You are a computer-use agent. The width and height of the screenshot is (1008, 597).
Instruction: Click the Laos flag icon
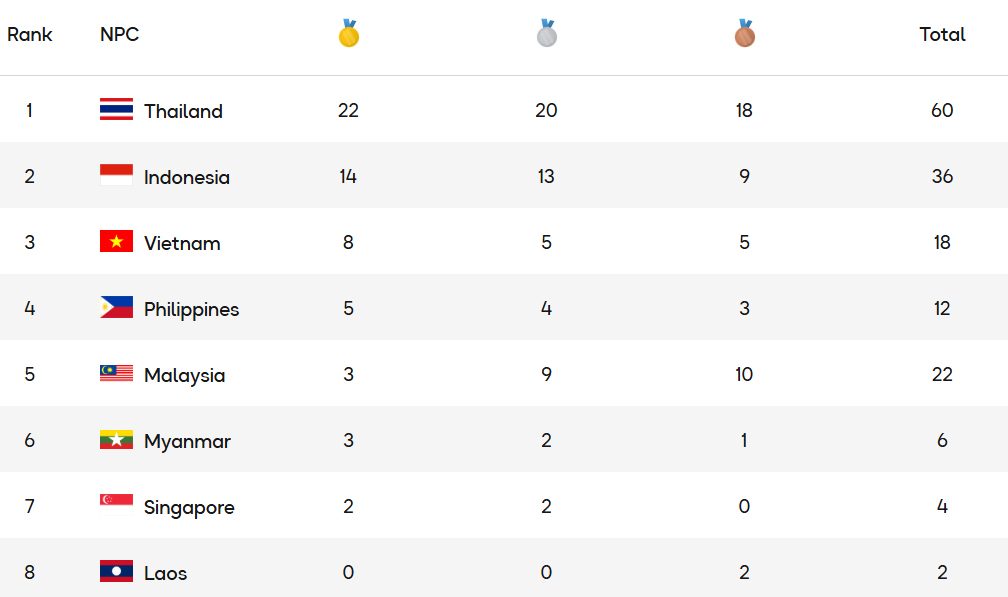(x=116, y=572)
